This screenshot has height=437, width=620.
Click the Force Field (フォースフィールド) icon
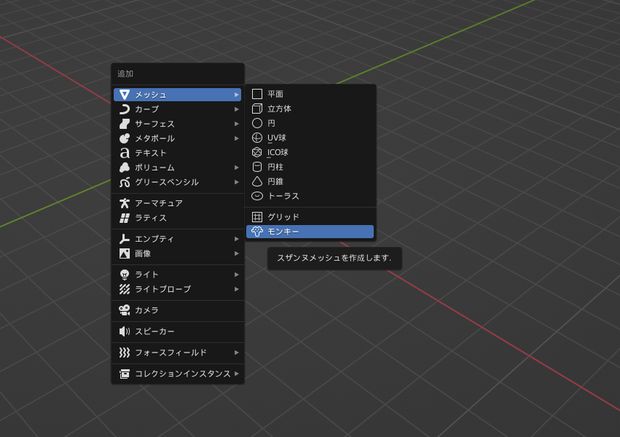coord(125,352)
